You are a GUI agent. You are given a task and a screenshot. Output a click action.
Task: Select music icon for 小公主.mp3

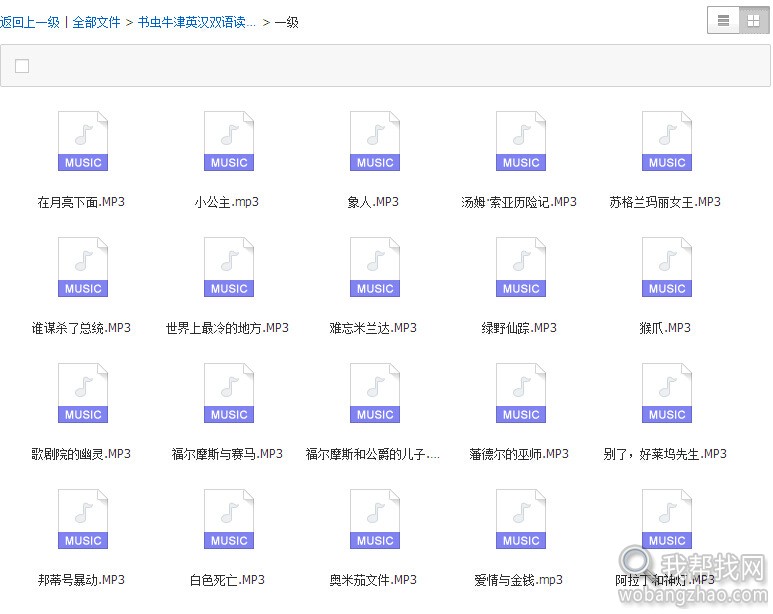[x=229, y=141]
